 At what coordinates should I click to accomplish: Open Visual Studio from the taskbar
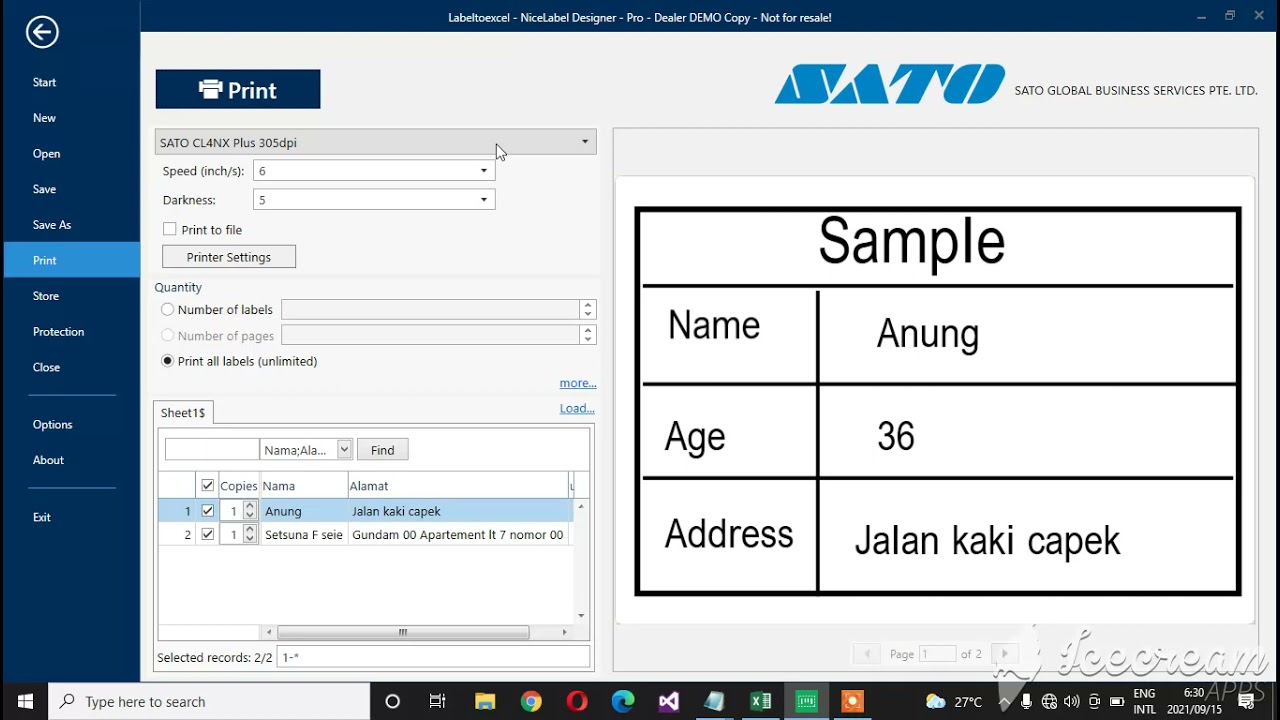pyautogui.click(x=669, y=701)
